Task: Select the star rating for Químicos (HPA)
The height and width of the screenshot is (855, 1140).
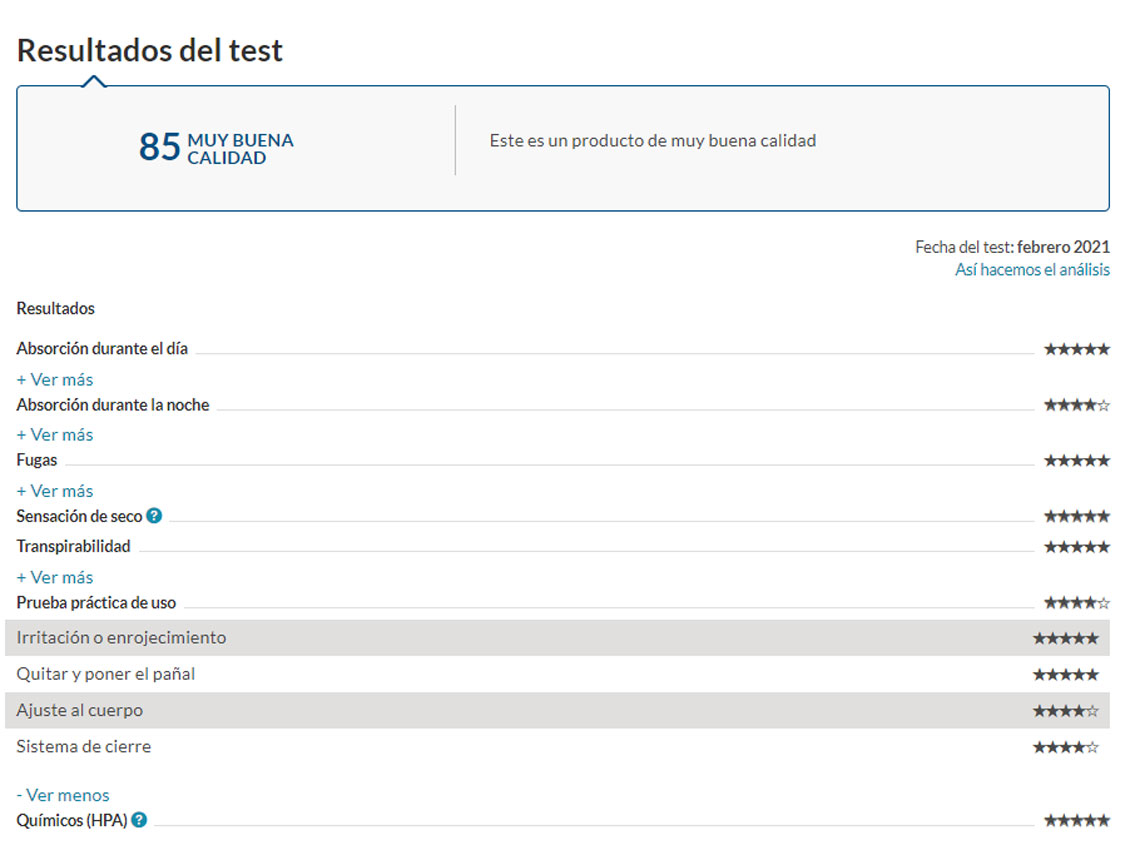Action: coord(1076,820)
